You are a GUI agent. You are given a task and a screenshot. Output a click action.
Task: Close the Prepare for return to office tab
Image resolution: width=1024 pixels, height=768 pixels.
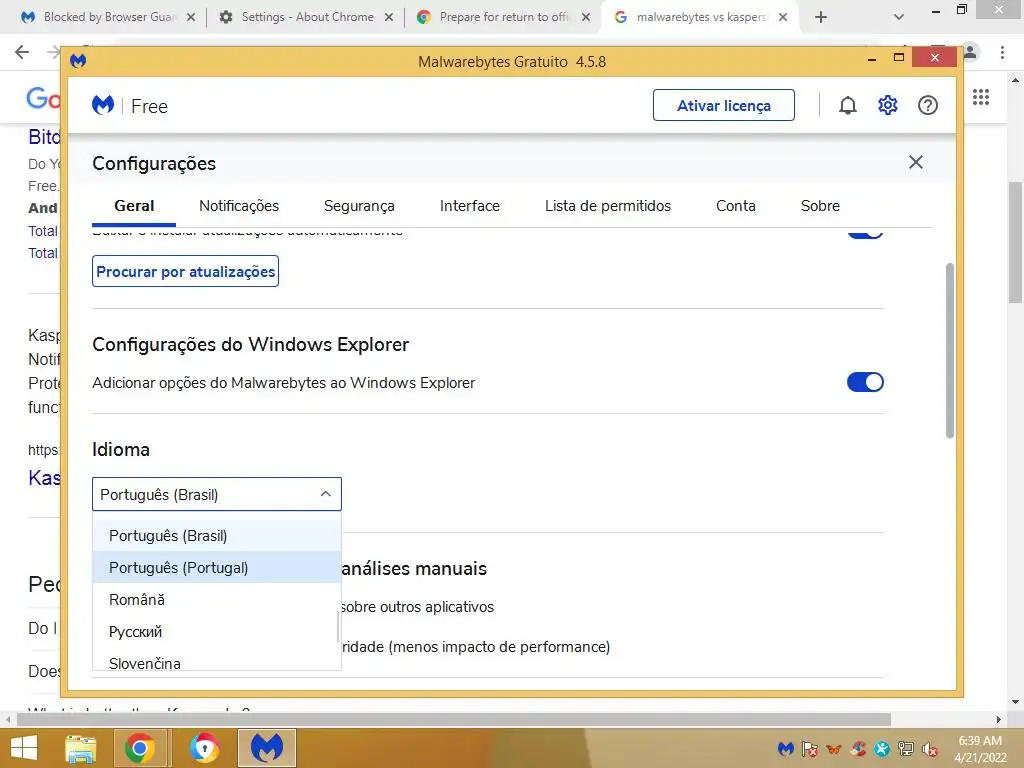tap(586, 17)
